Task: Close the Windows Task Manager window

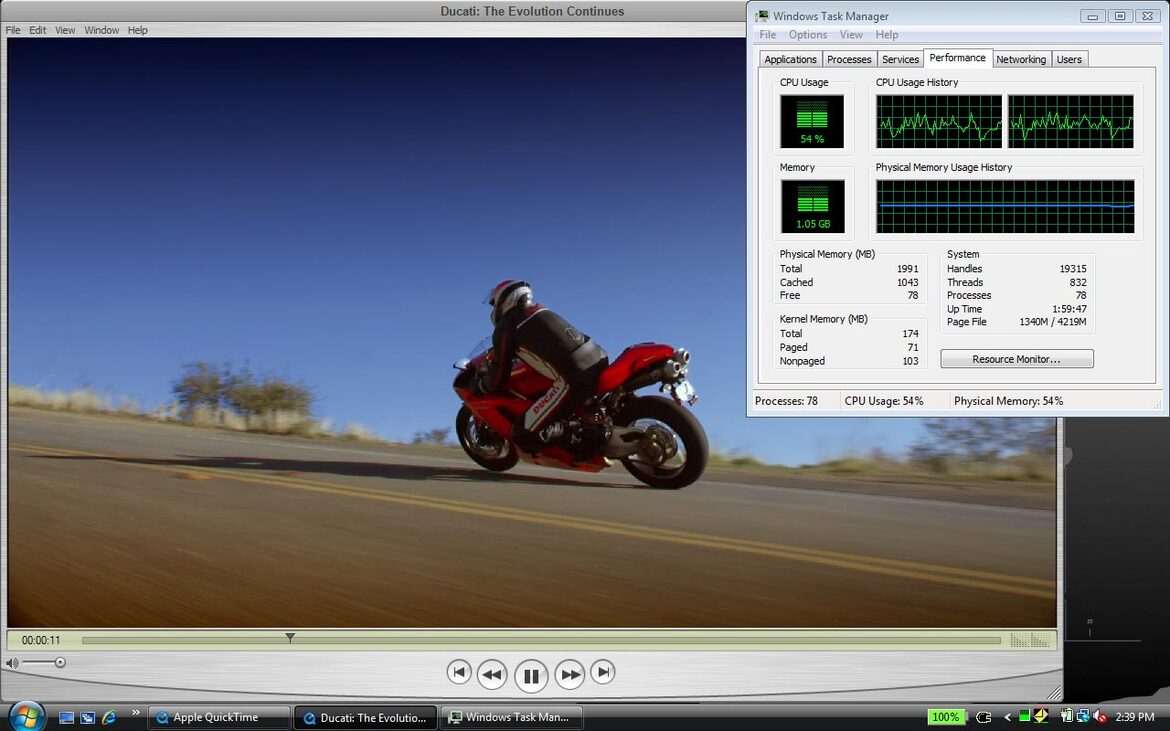Action: (x=1148, y=16)
